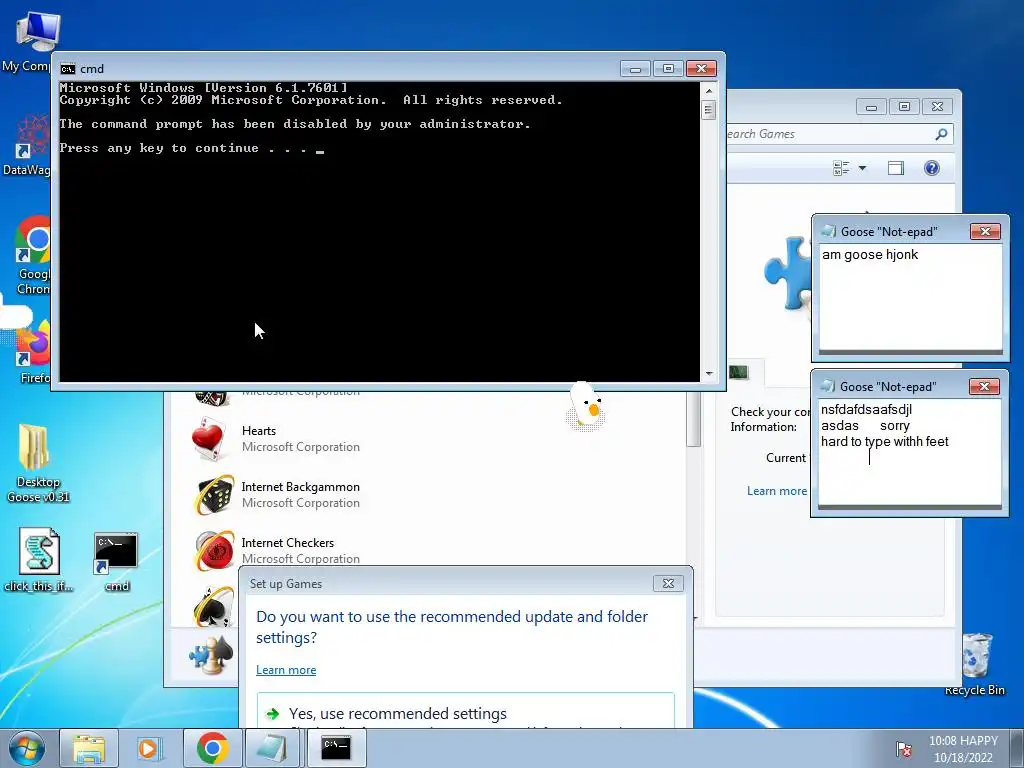Click the Search Games input field
Viewport: 1024px width, 768px height.
tap(829, 134)
